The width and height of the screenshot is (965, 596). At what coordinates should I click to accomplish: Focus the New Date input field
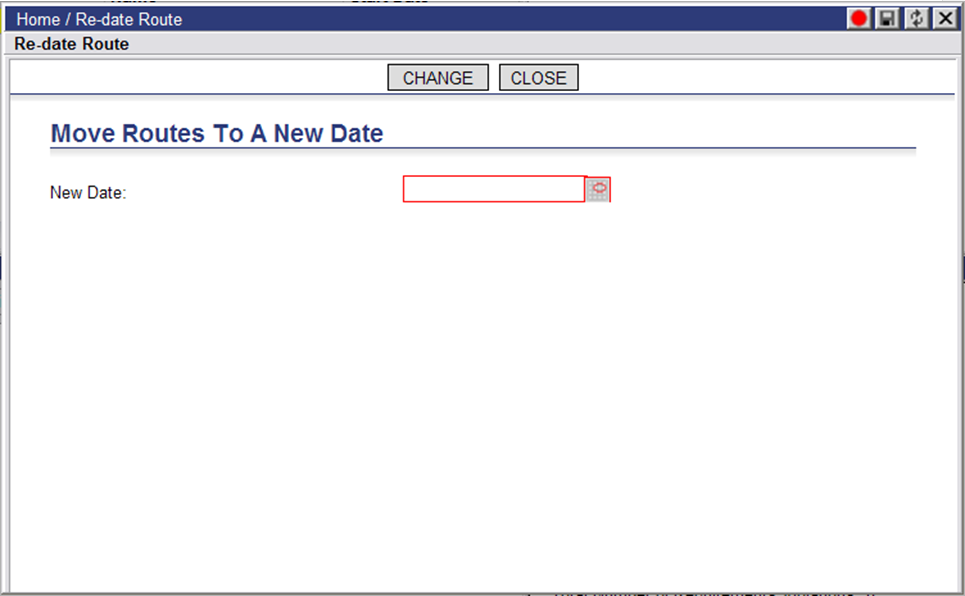[x=494, y=189]
